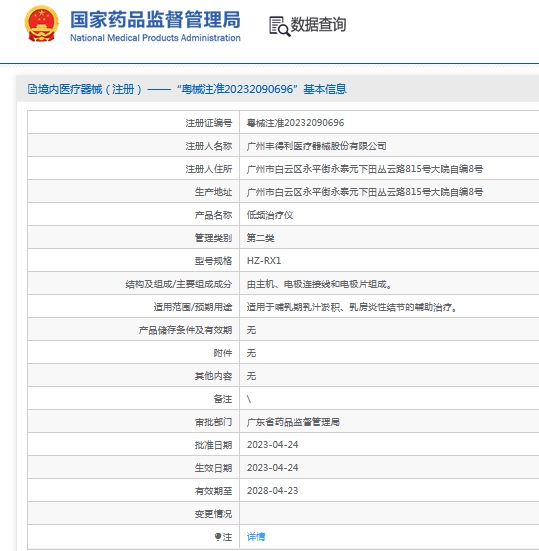
Task: Click the 由主机、电极连接线和电极片组成 value
Action: [x=319, y=284]
